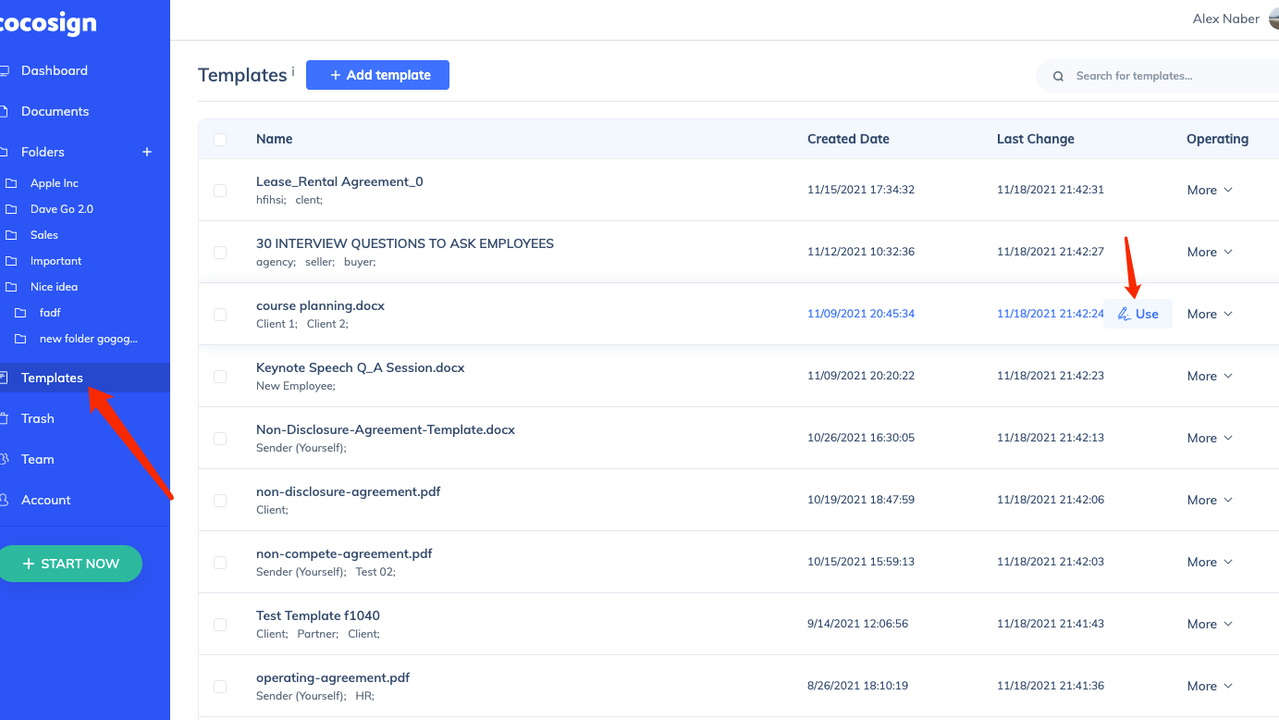This screenshot has height=720, width=1279.
Task: Click the Apple Inc folder icon
Action: click(11, 183)
